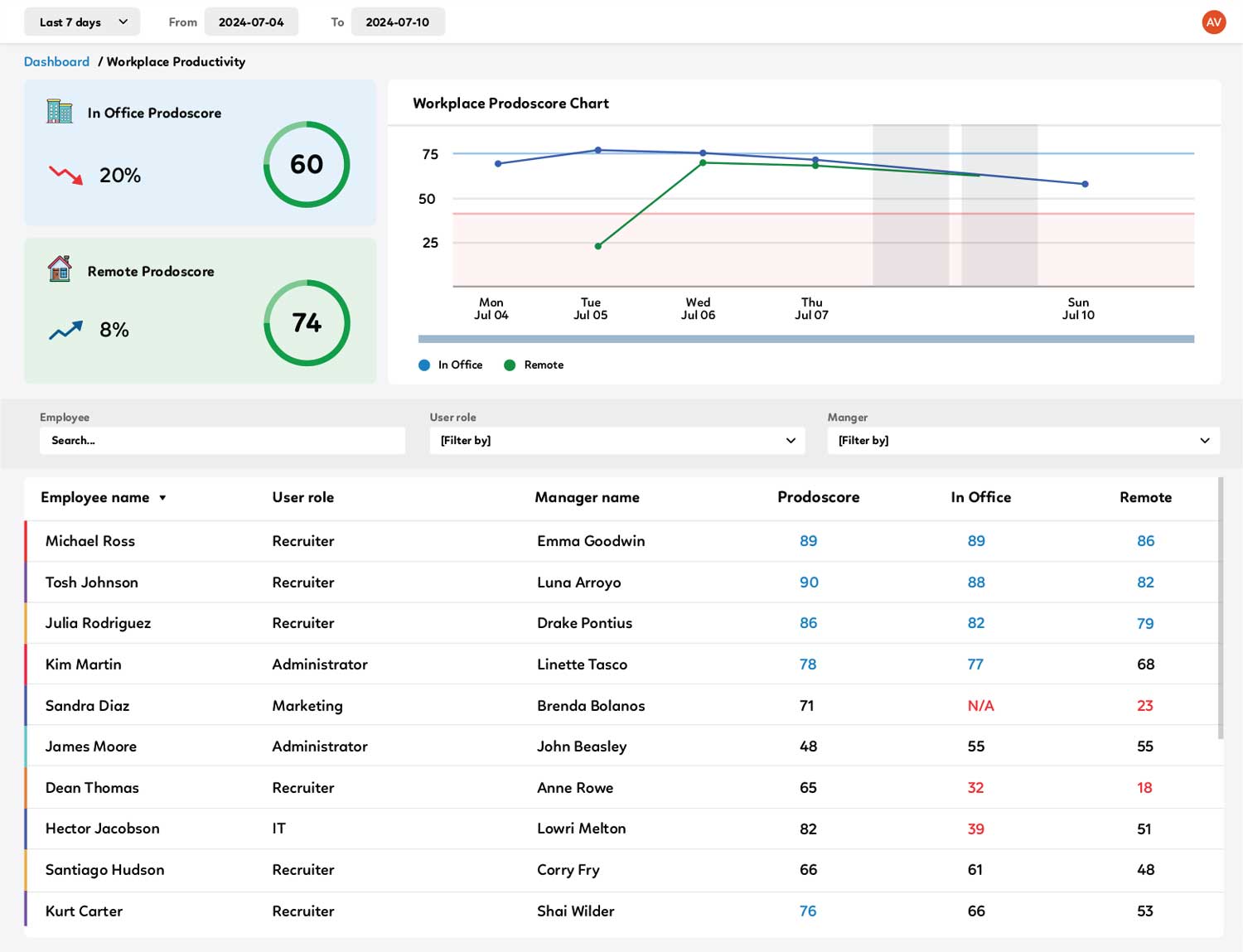Select the office building icon on In Office card
This screenshot has height=952, width=1243.
tap(59, 111)
